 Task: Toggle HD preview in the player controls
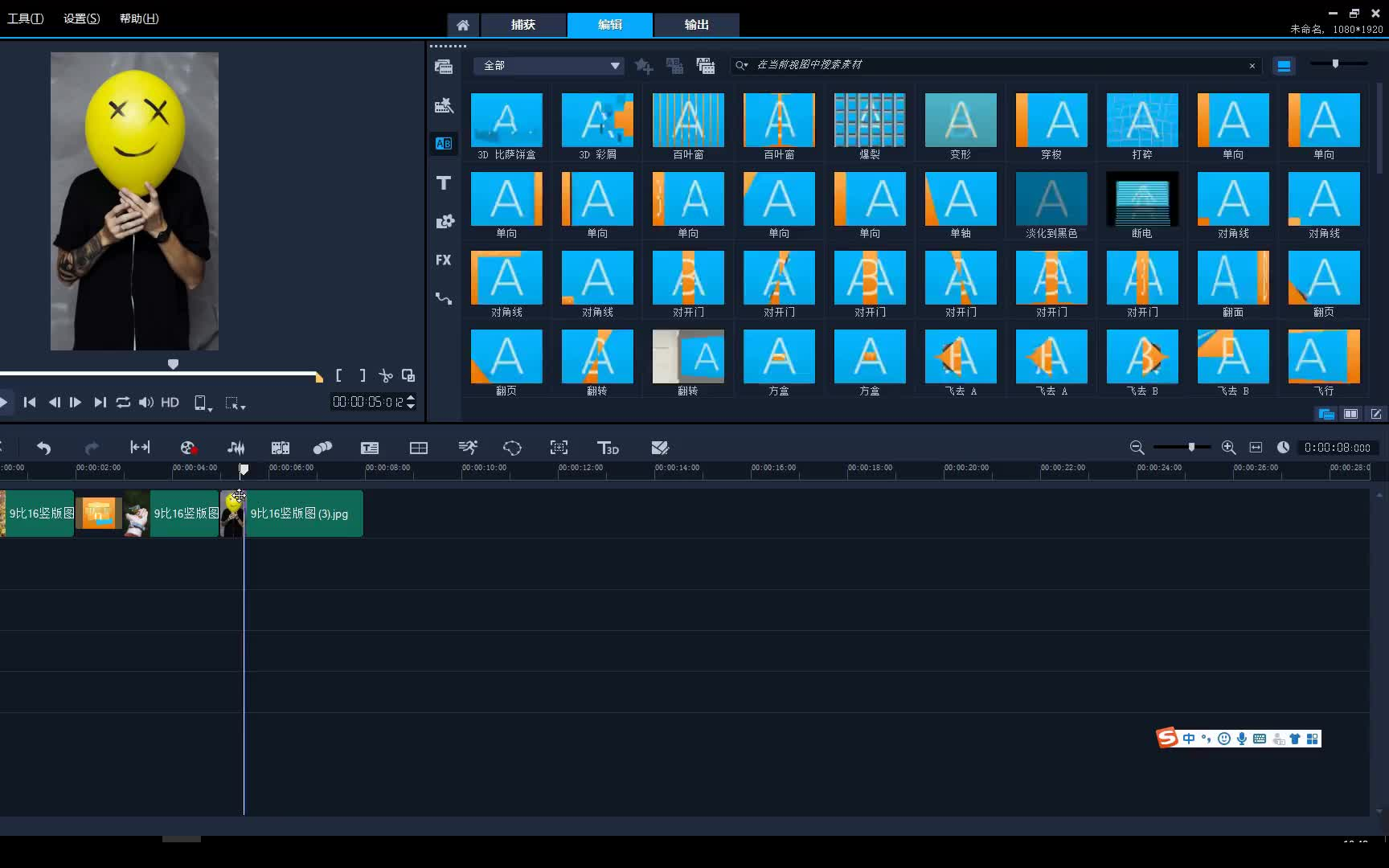pos(169,403)
